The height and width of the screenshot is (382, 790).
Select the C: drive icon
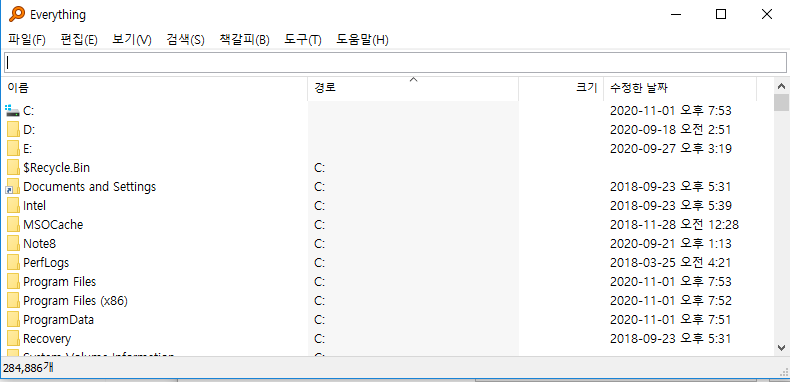(x=13, y=110)
